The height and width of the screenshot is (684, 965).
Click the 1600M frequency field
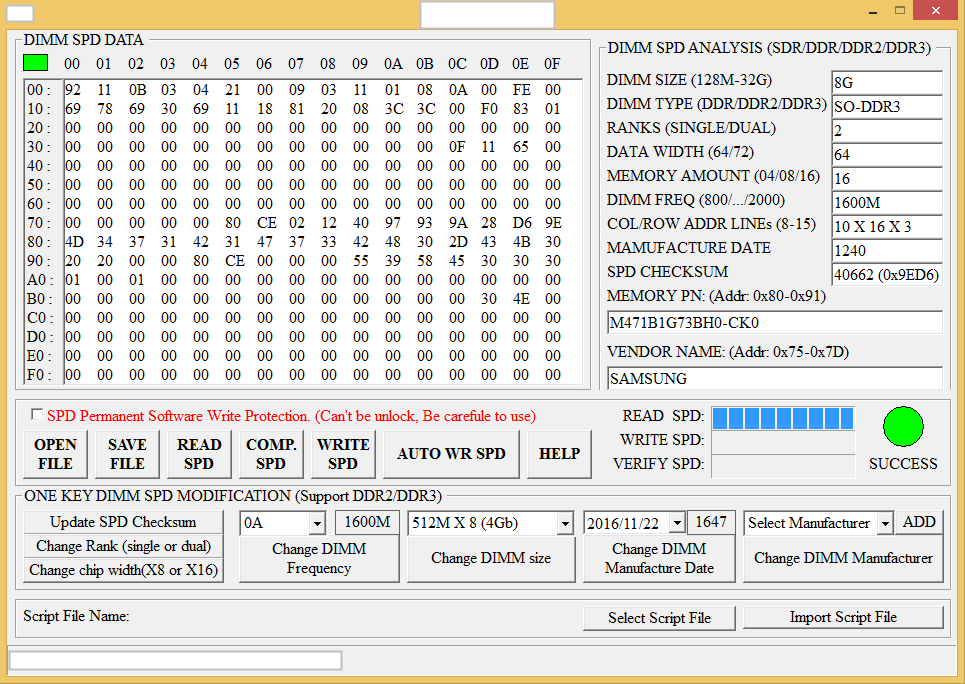pos(367,522)
